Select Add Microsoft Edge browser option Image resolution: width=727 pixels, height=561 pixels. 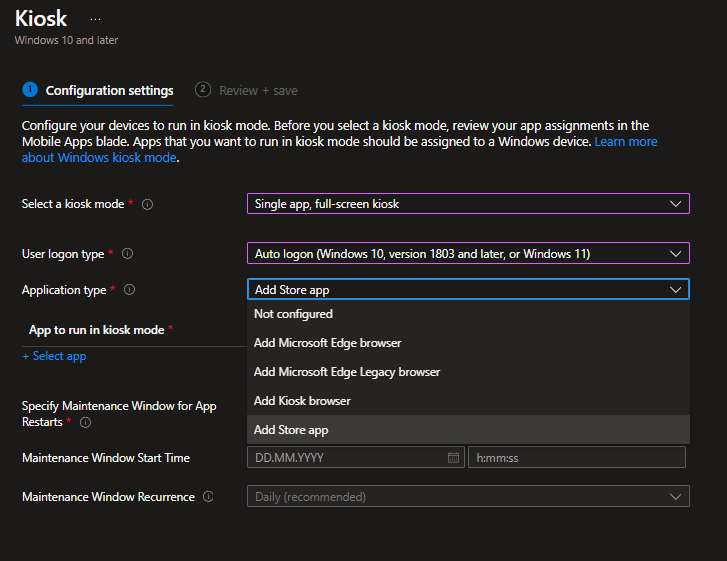click(x=327, y=343)
